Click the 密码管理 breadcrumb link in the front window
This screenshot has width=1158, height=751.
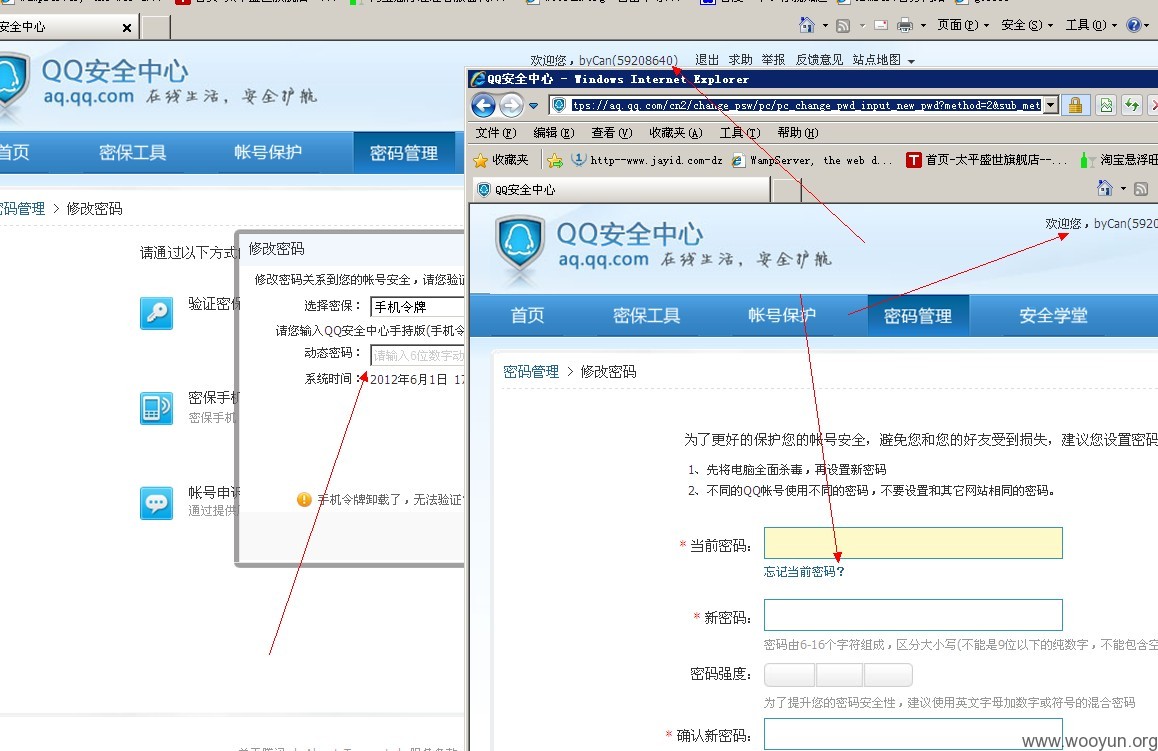(531, 371)
